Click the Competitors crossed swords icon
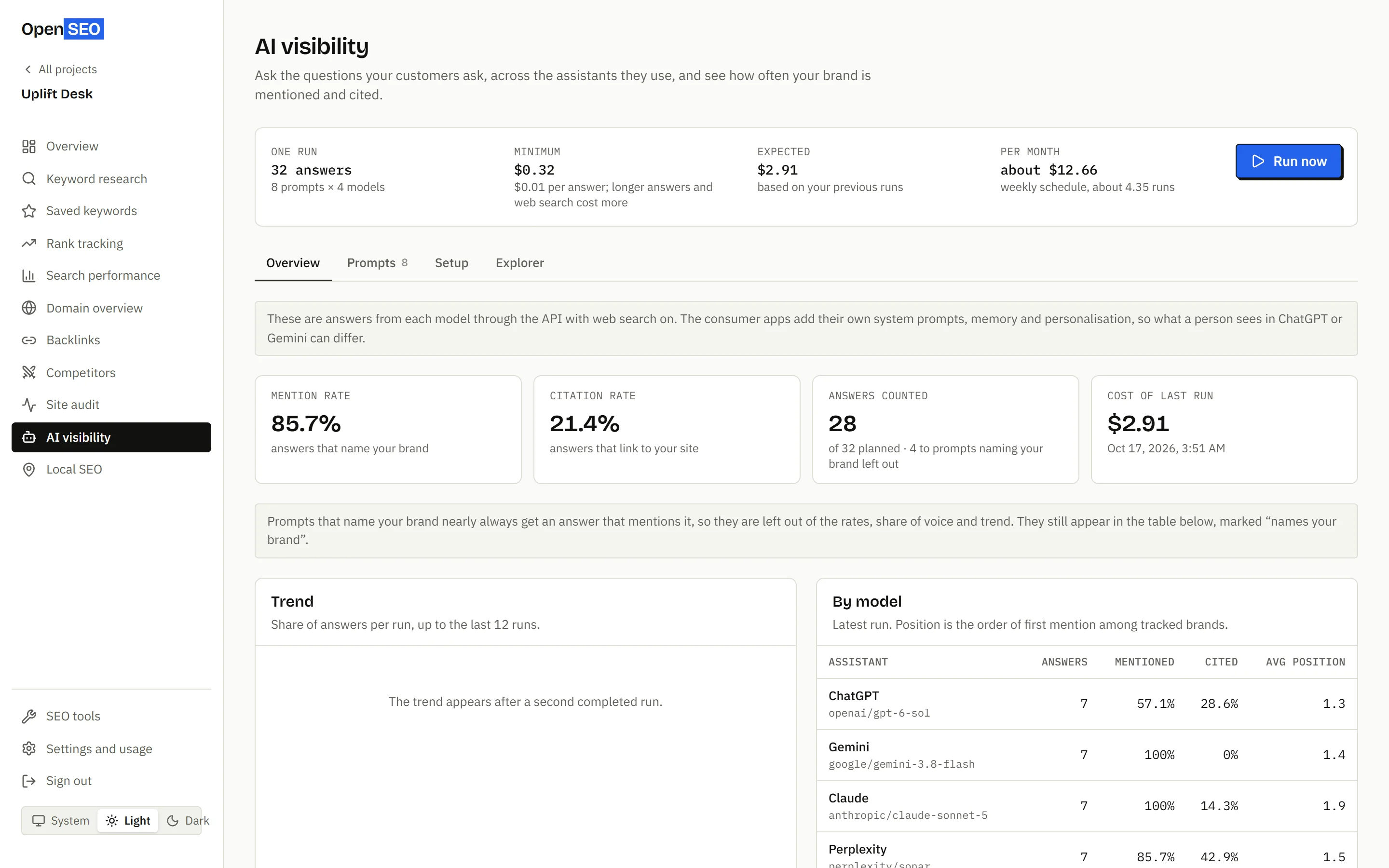Image resolution: width=1389 pixels, height=868 pixels. coord(29,373)
